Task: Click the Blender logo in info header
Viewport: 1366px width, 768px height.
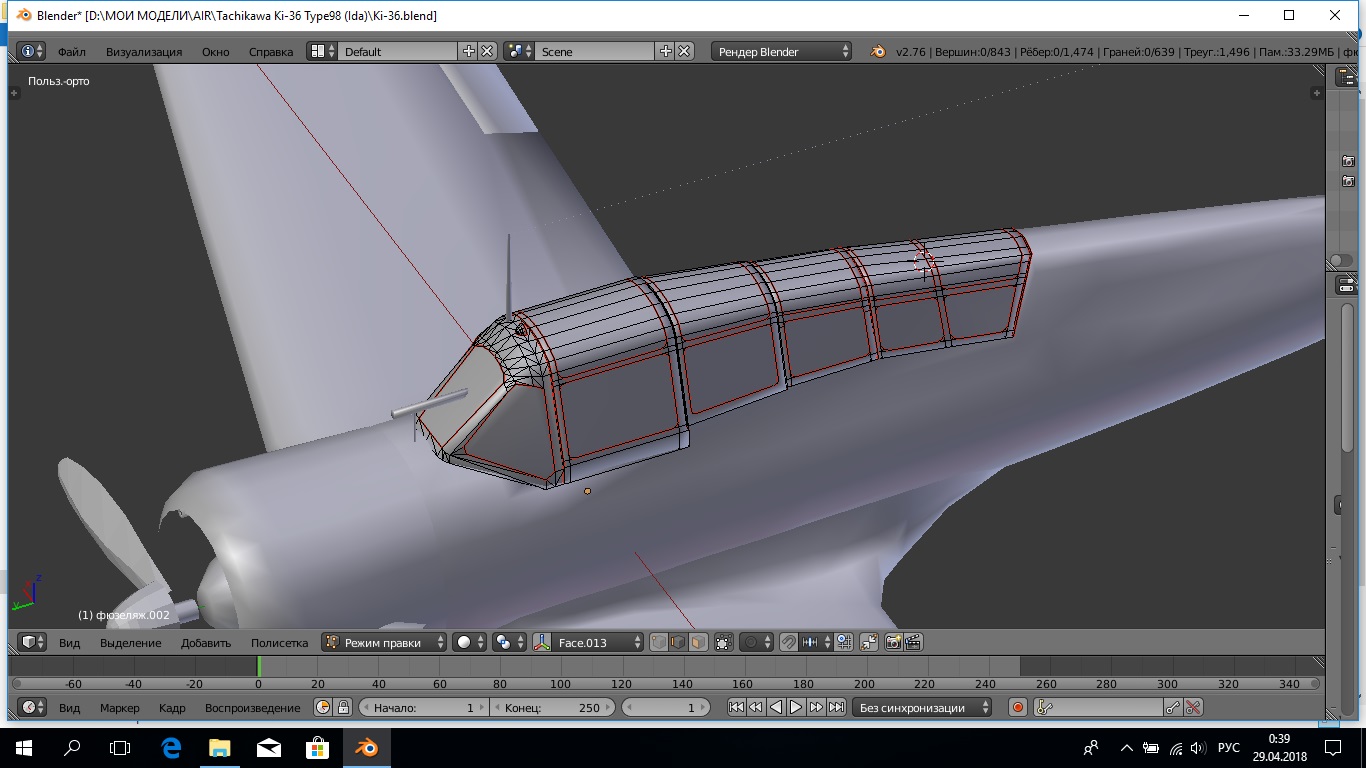Action: coord(878,51)
